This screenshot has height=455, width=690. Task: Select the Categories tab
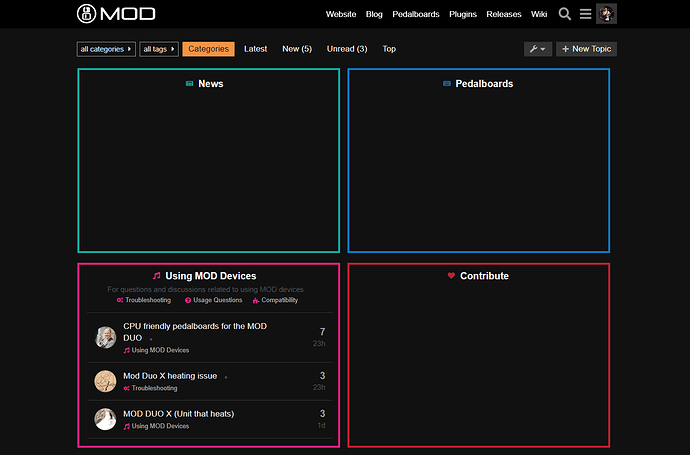click(x=209, y=49)
